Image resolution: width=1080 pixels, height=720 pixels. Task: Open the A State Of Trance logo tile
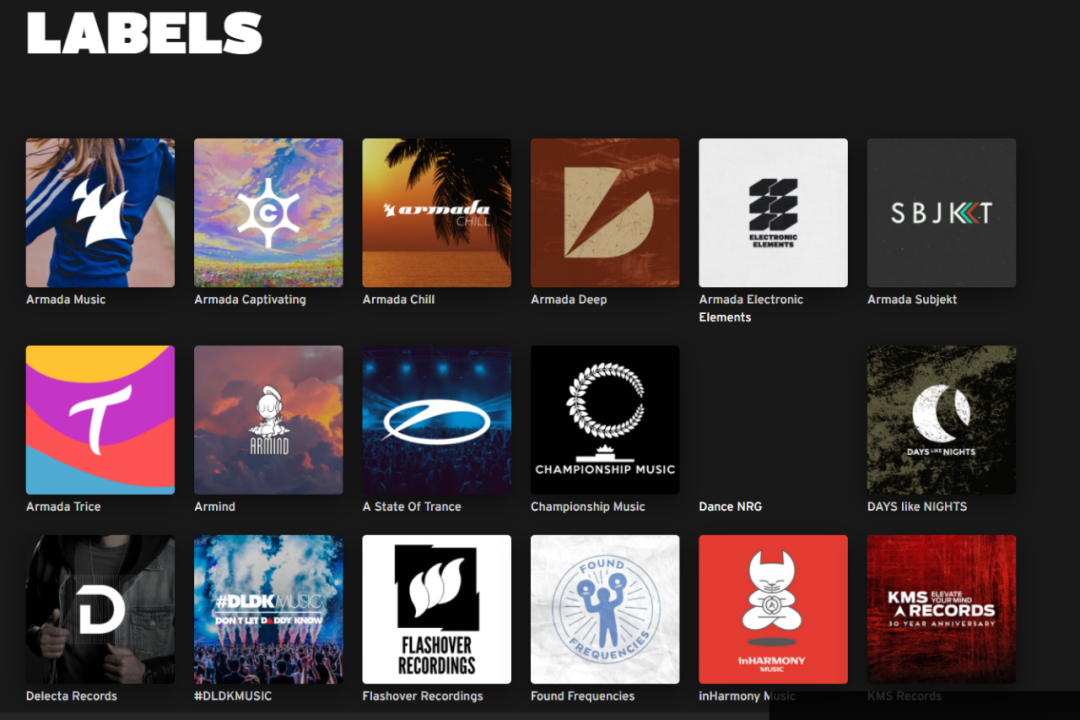point(437,420)
